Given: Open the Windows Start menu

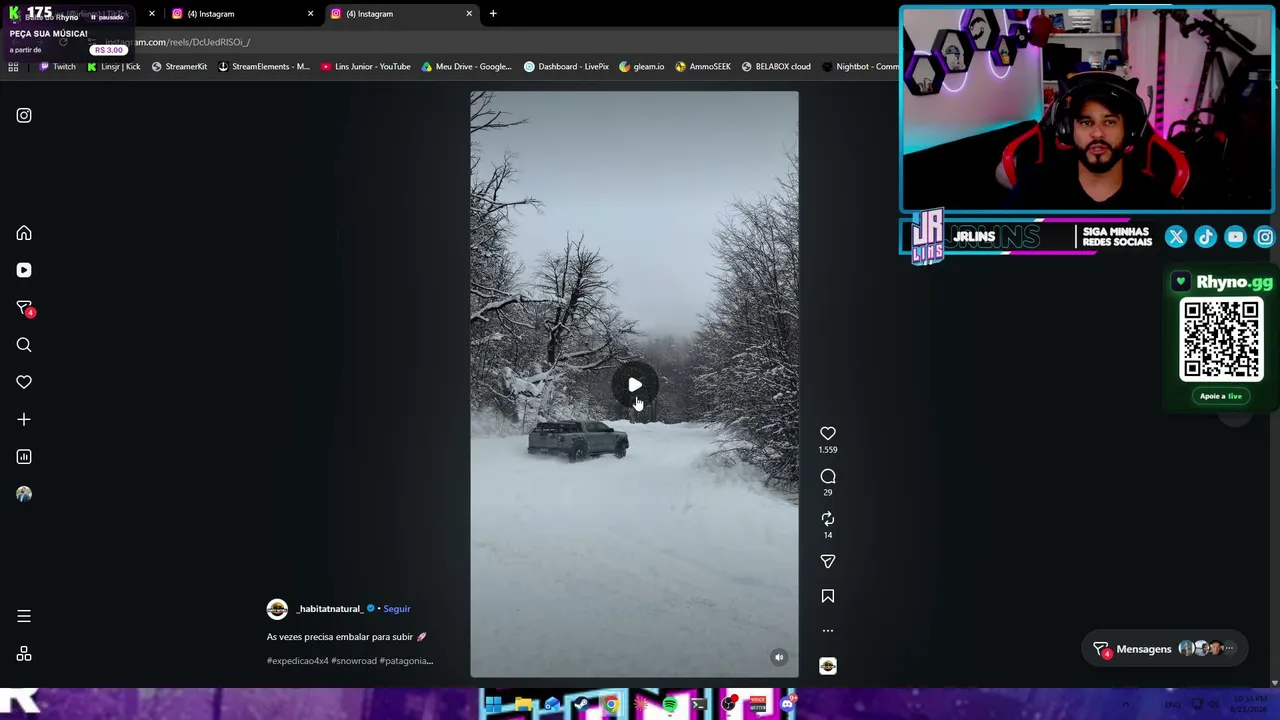Looking at the screenshot, I should (x=493, y=705).
